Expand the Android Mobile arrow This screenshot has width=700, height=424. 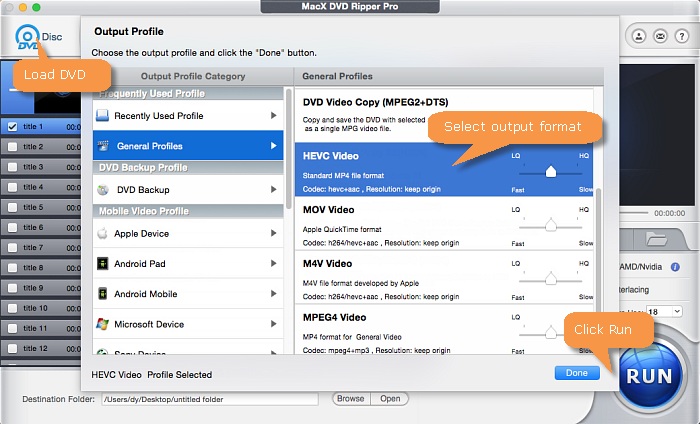[x=273, y=294]
